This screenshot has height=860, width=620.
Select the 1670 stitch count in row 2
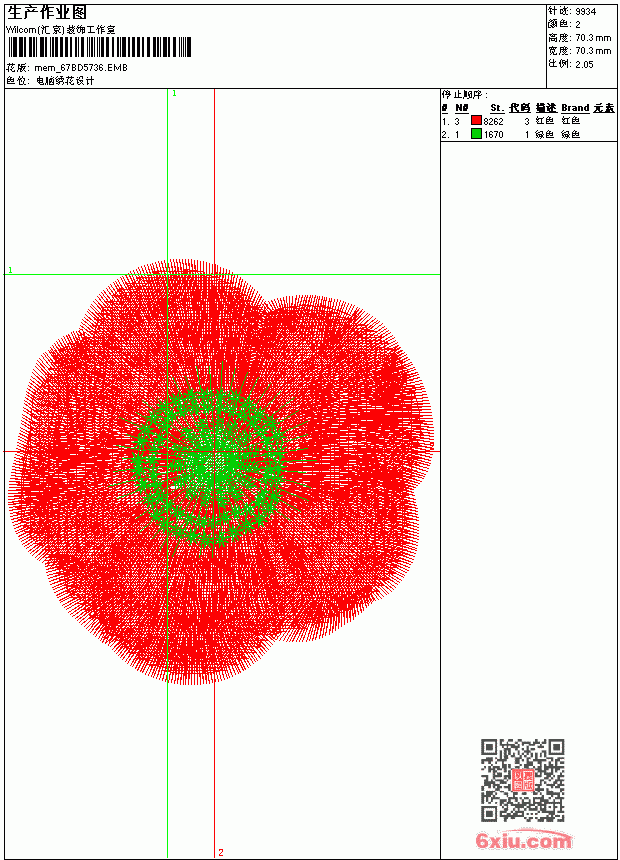[493, 134]
